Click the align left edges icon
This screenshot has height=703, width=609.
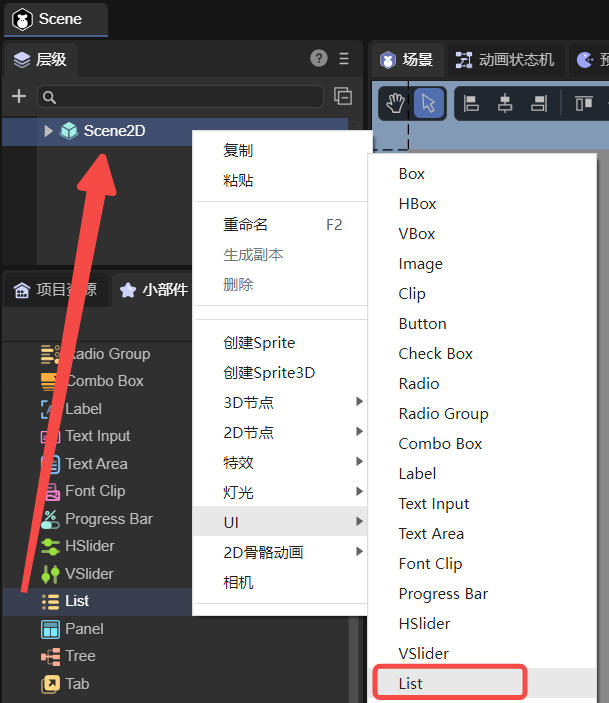point(472,103)
